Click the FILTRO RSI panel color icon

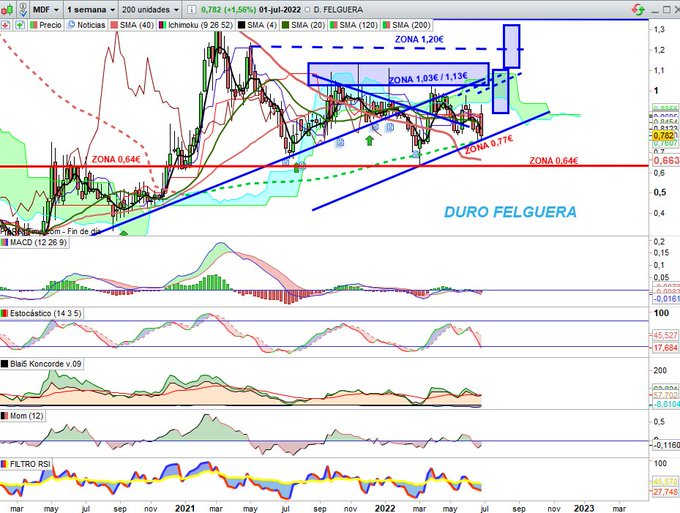(5, 464)
